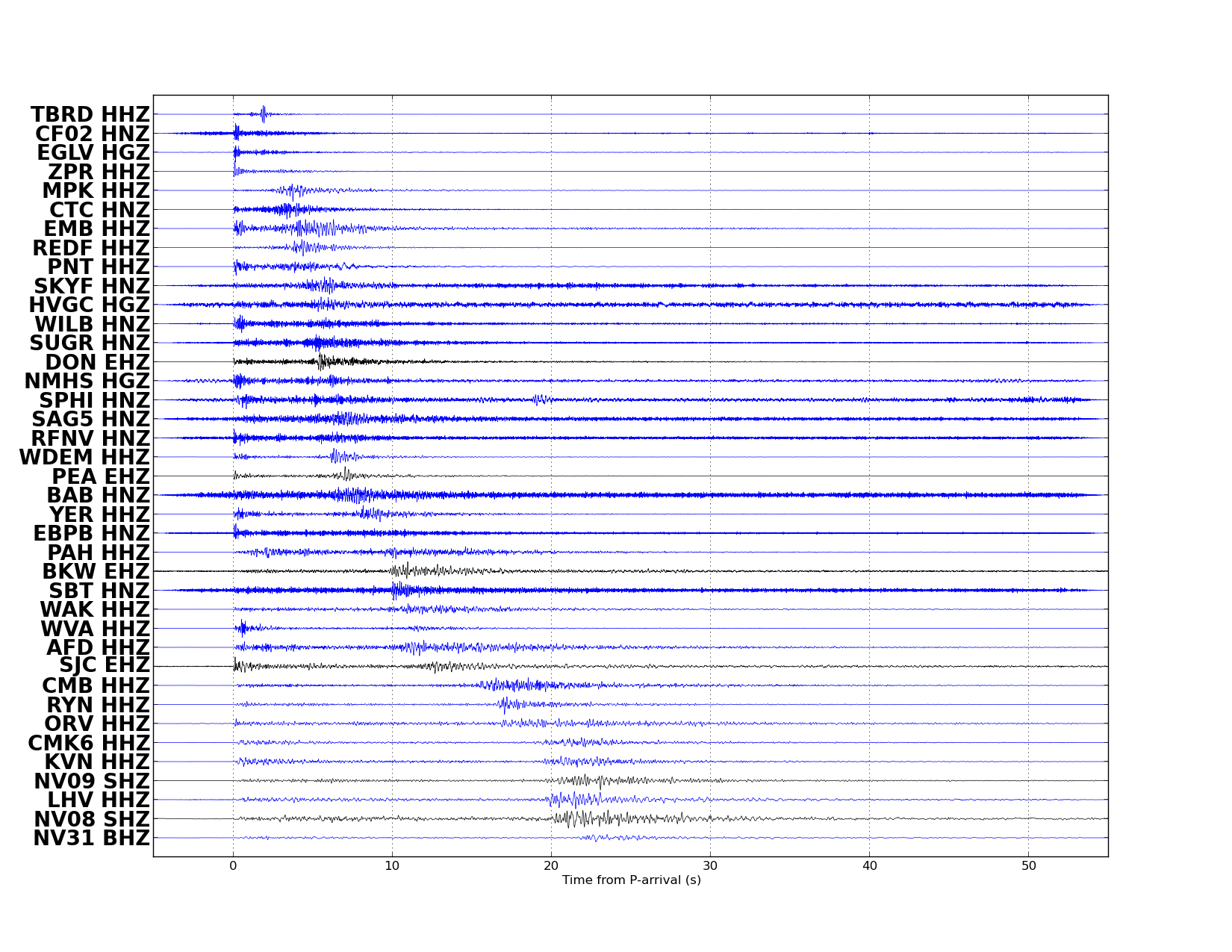Select the CF02 HNZ trace label
Image resolution: width=1232 pixels, height=952 pixels.
[x=93, y=134]
